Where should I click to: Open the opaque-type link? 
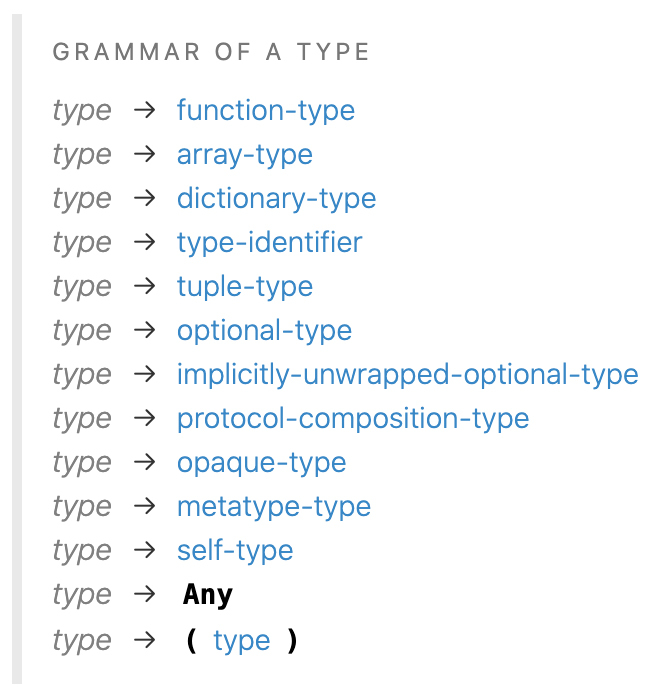[x=262, y=463]
